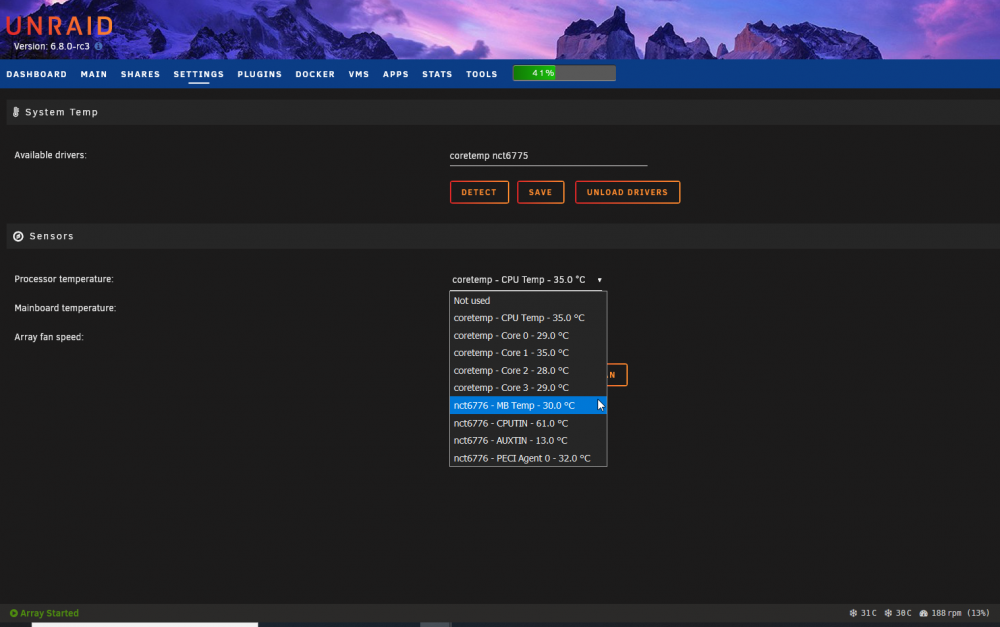Click the Sensors gauge icon

[18, 236]
